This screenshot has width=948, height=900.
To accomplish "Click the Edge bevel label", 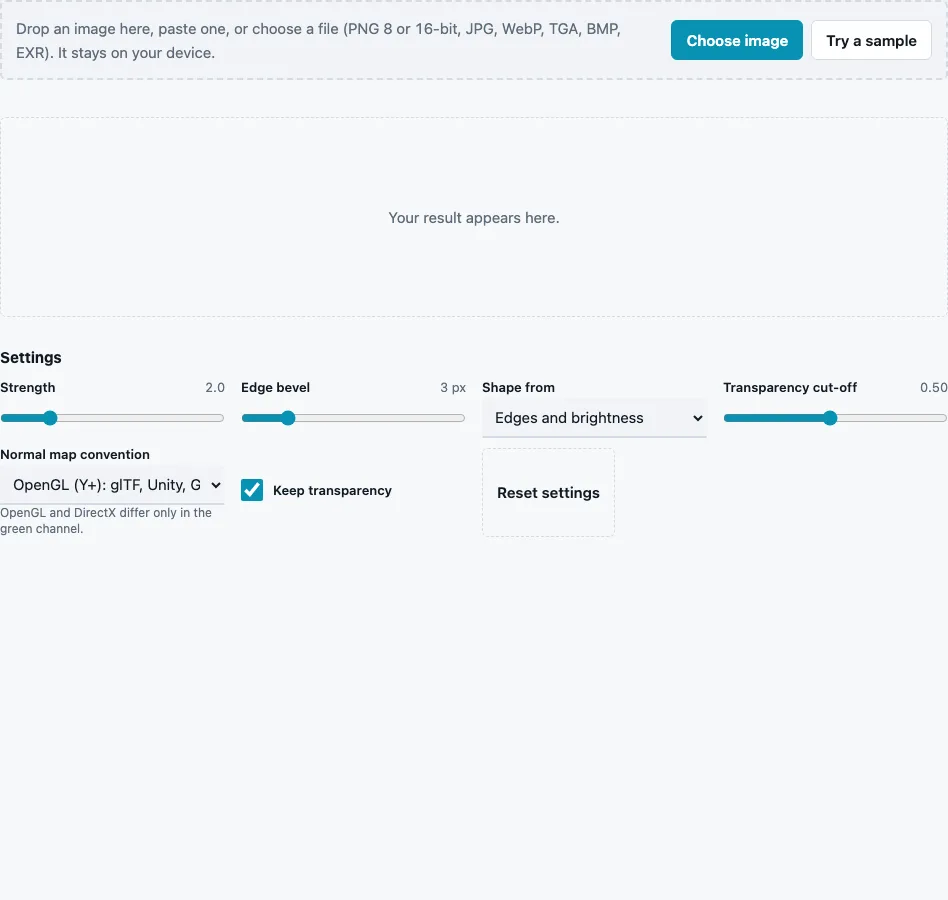I will (276, 387).
